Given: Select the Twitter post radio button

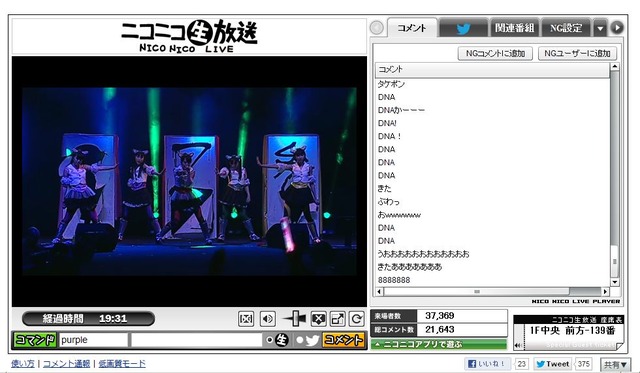Looking at the screenshot, I should point(300,340).
